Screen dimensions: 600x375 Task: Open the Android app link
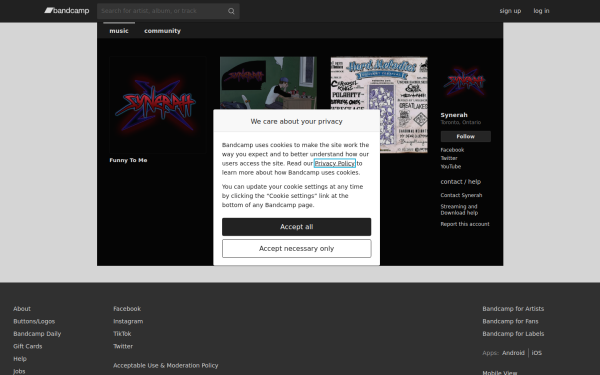(513, 353)
